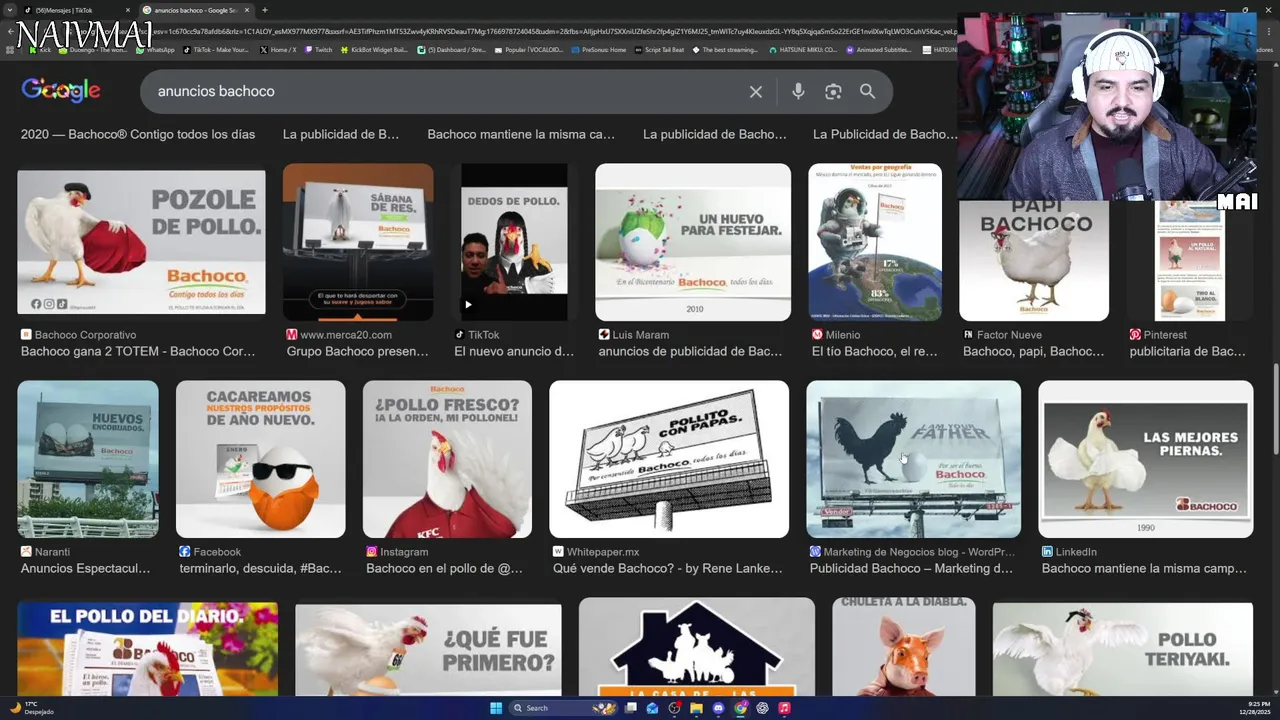
Task: Open the 'El pollo del diario' image
Action: click(148, 648)
